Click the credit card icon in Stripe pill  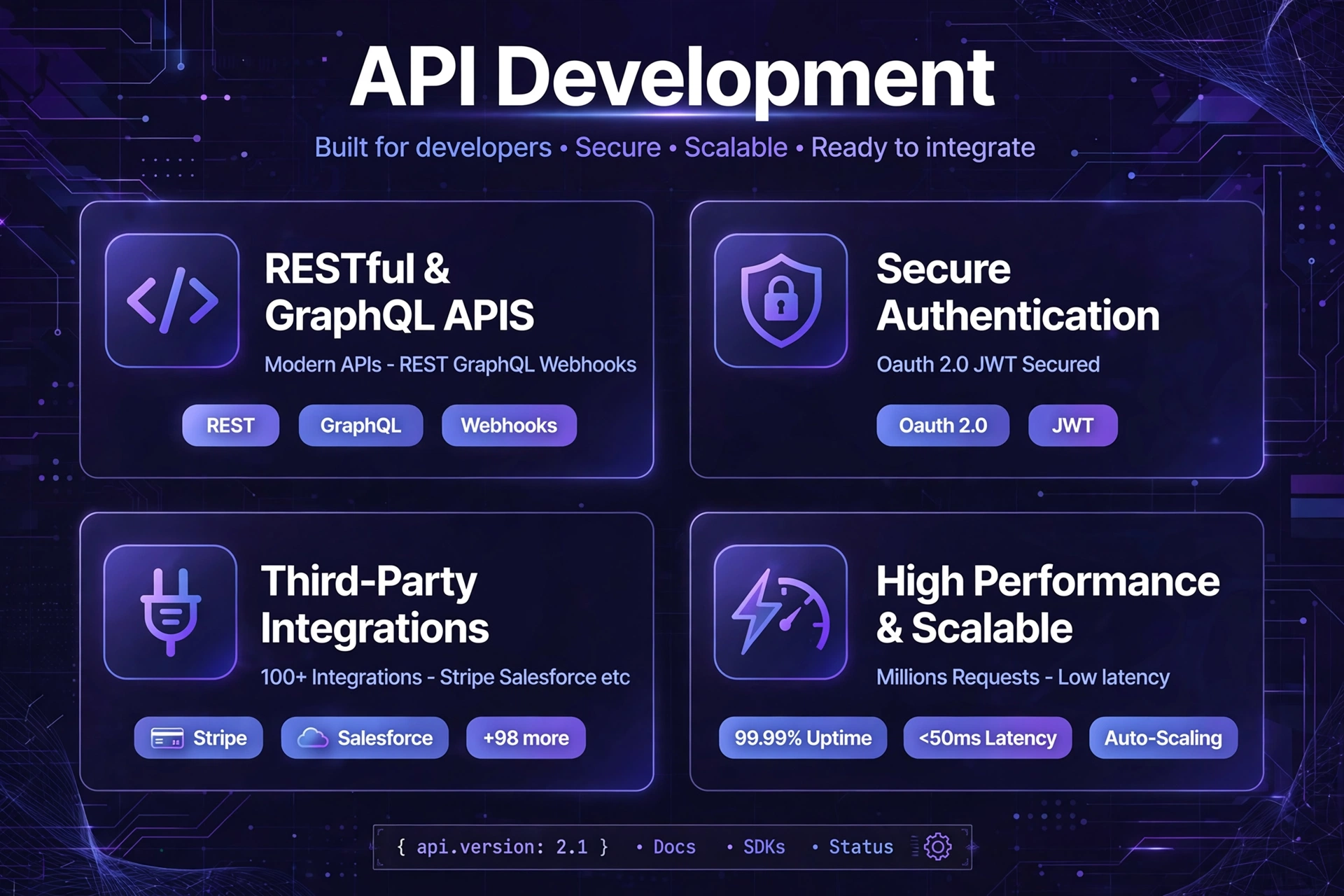pos(167,738)
